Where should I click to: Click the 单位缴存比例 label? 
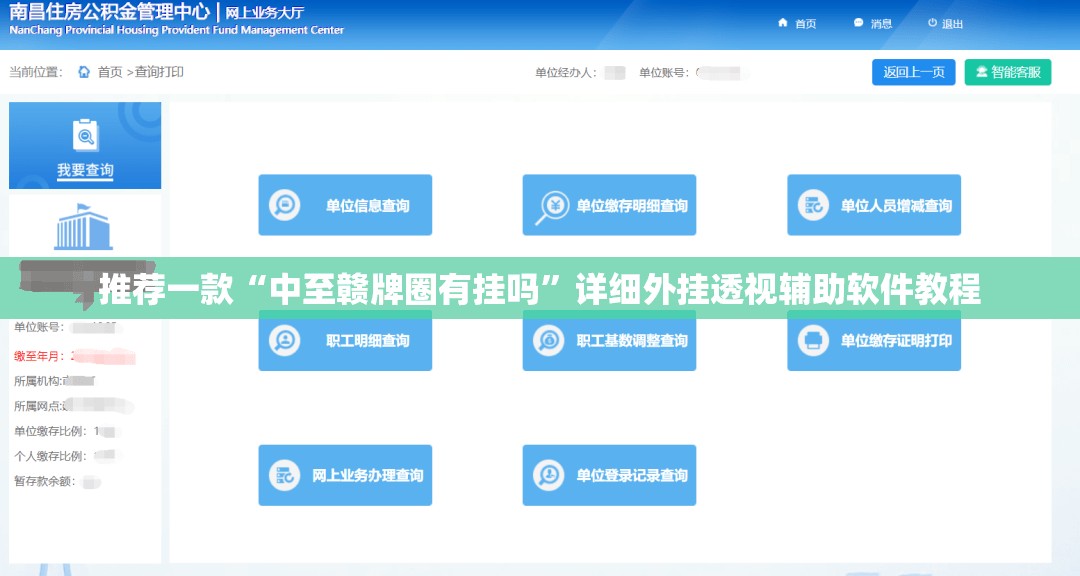tap(50, 431)
